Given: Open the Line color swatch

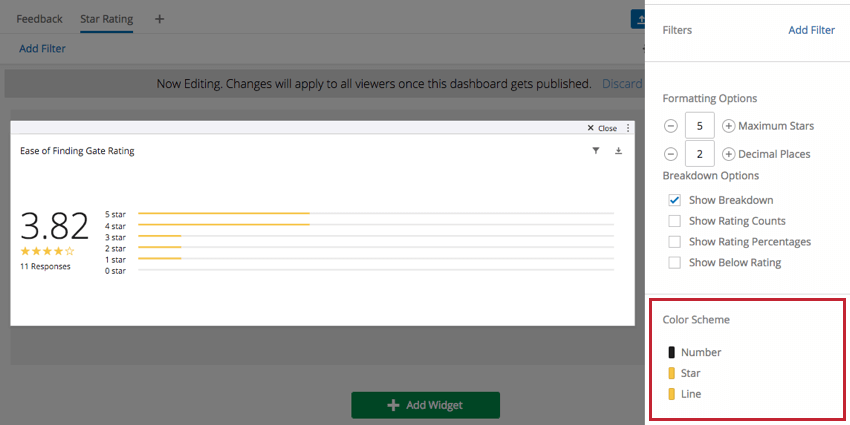Looking at the screenshot, I should (x=672, y=394).
